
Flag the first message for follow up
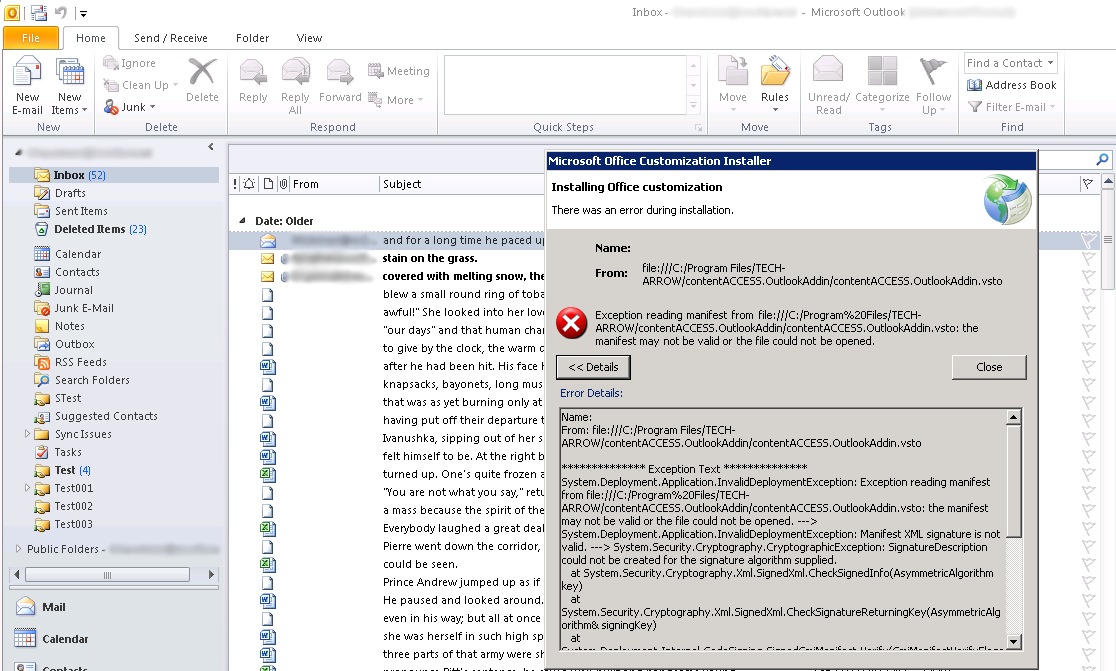(x=1089, y=240)
